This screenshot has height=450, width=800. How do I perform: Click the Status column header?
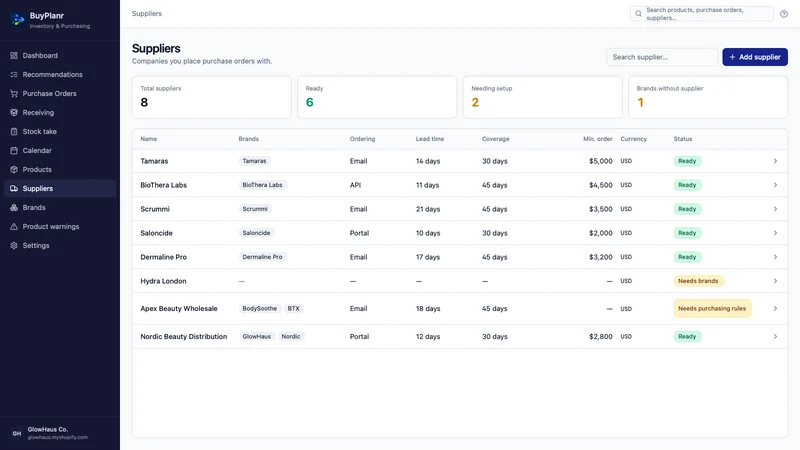pyautogui.click(x=683, y=139)
